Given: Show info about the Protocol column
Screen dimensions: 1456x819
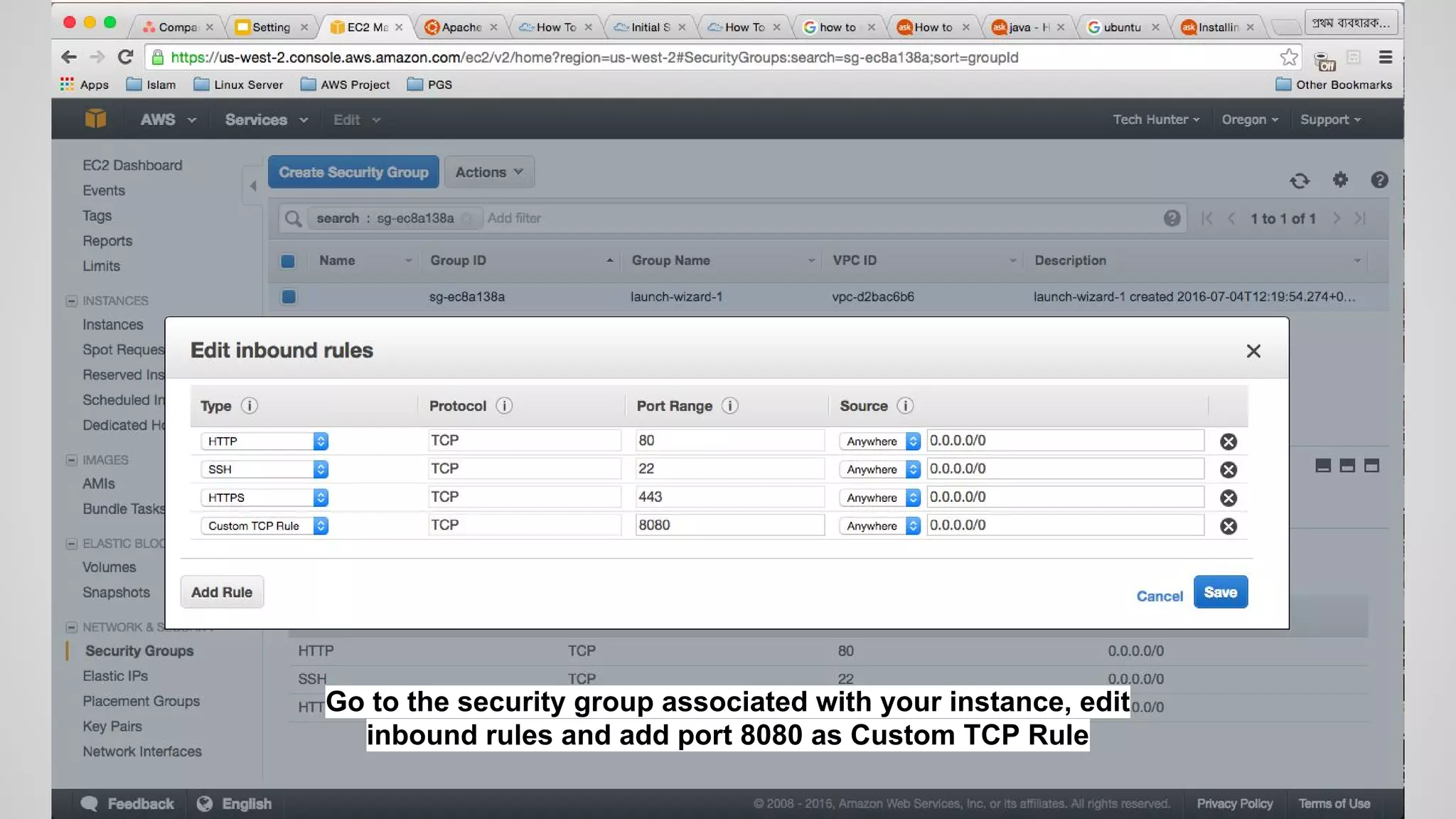Looking at the screenshot, I should point(504,405).
